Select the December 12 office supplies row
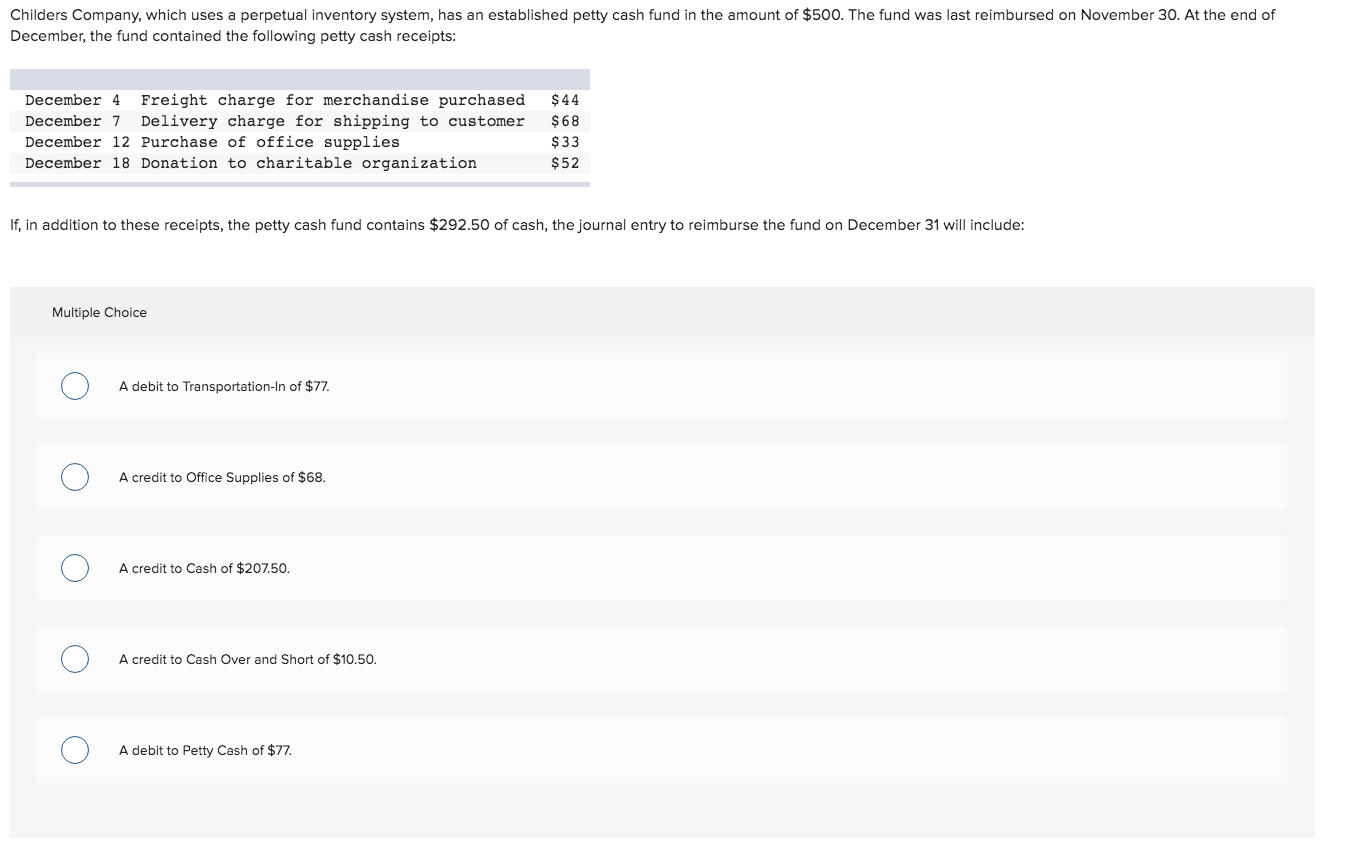Screen dimensions: 1371x851 [300, 141]
